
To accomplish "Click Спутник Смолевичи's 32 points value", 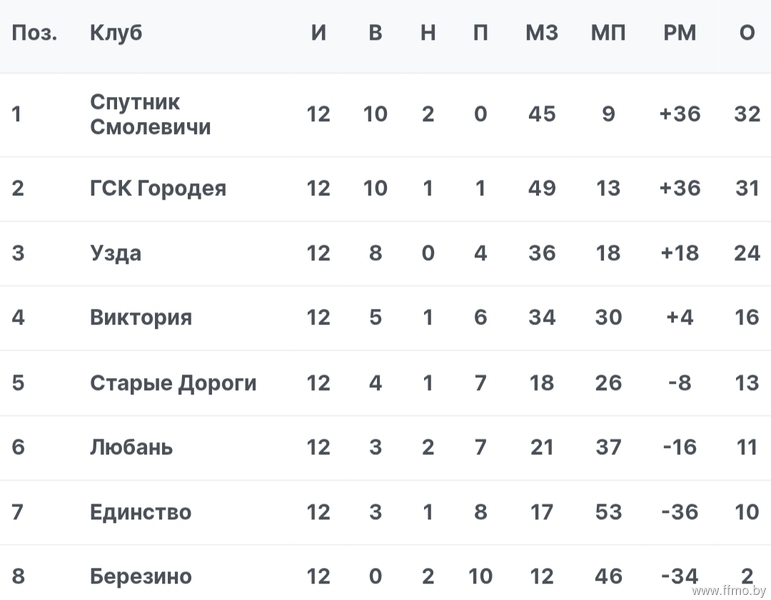I will pos(747,114).
